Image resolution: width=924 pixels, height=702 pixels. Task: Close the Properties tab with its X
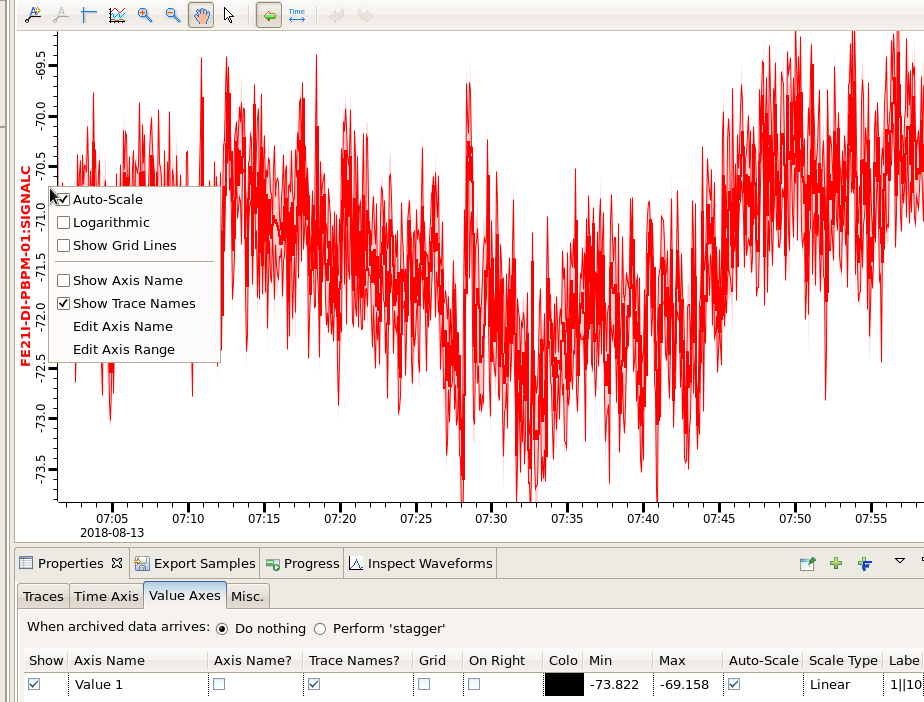pyautogui.click(x=117, y=563)
